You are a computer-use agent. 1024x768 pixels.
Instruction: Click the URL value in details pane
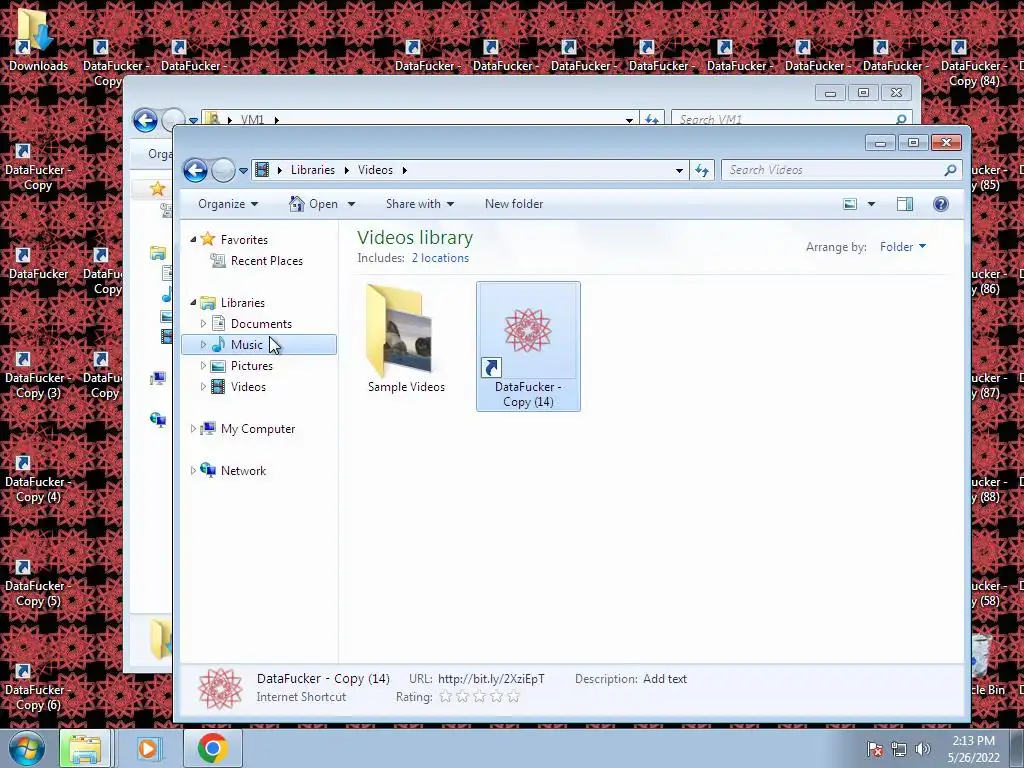(491, 679)
